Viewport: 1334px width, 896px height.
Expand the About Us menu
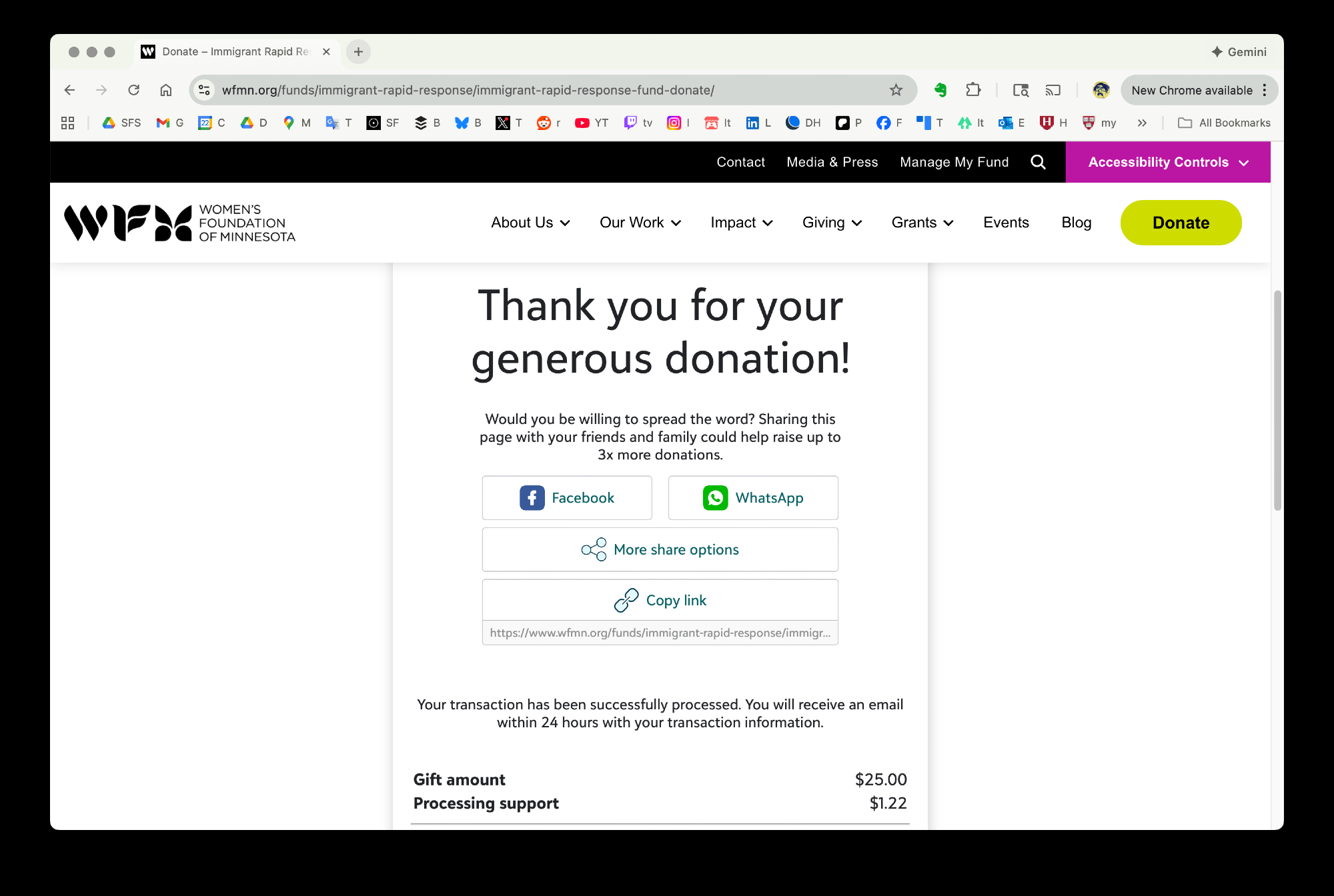tap(530, 223)
